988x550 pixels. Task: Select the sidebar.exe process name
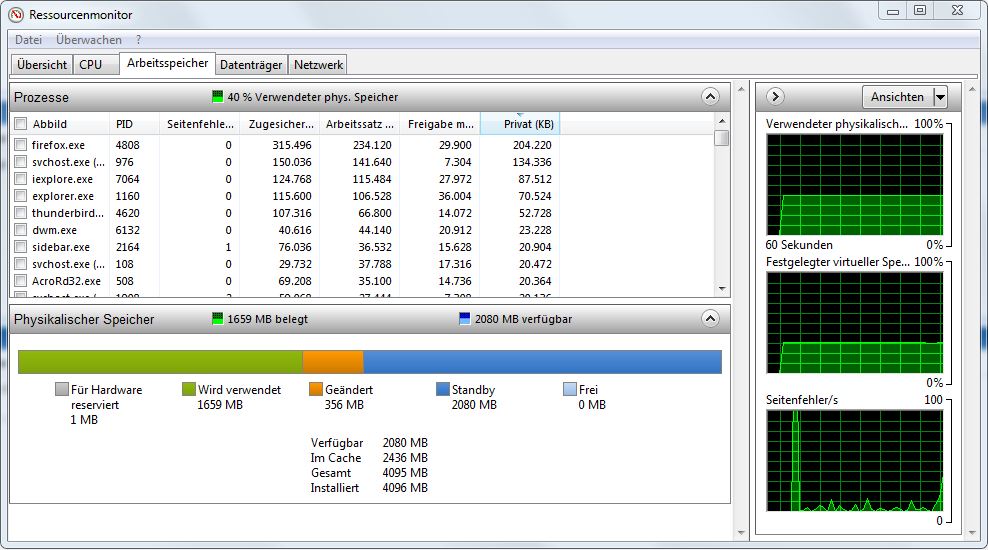pyautogui.click(x=60, y=247)
